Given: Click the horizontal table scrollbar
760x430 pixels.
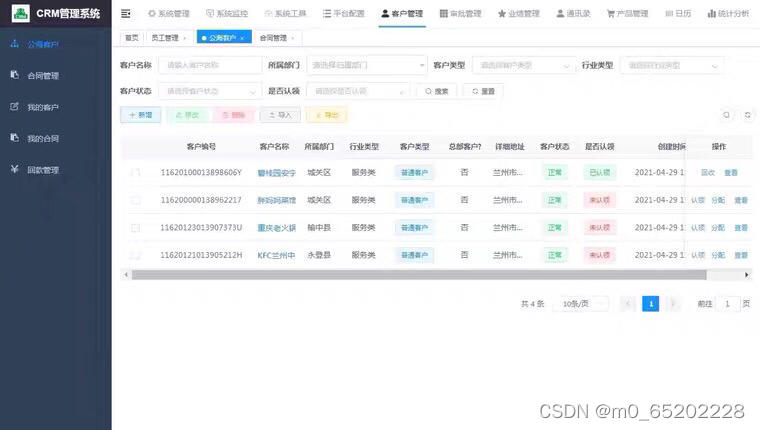Looking at the screenshot, I should point(419,275).
